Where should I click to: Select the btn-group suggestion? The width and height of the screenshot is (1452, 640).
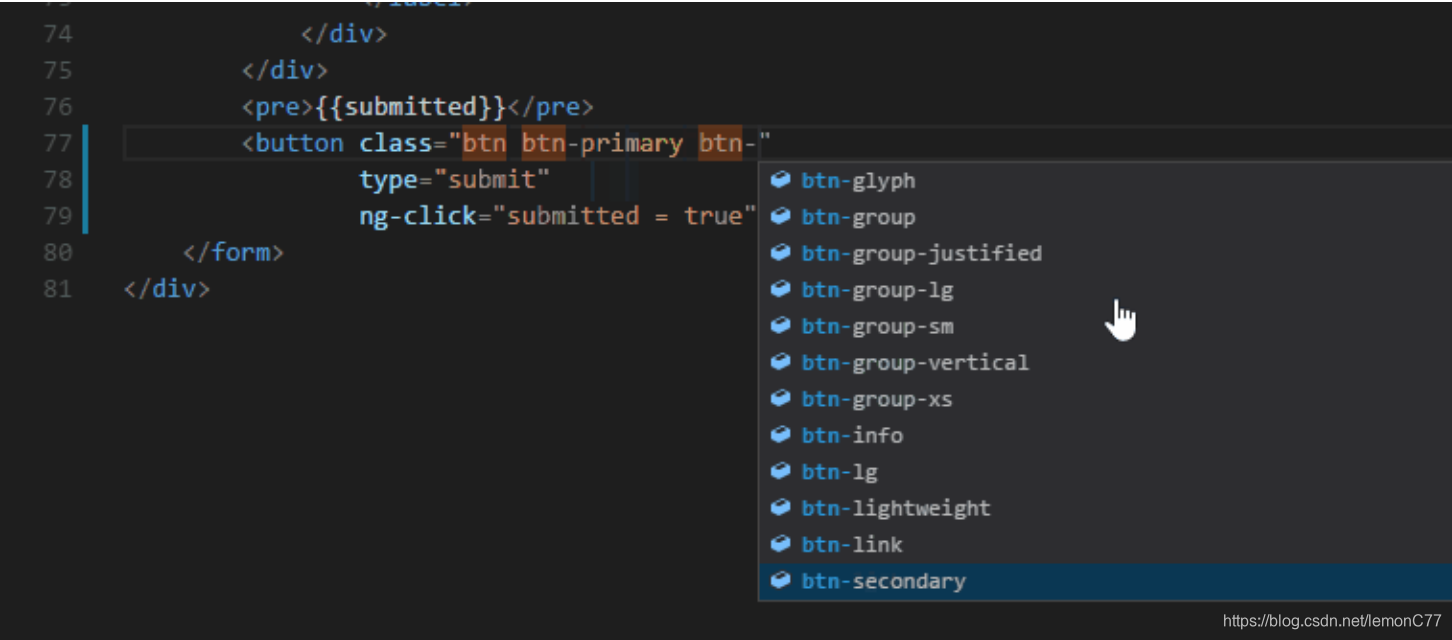pos(1105,217)
